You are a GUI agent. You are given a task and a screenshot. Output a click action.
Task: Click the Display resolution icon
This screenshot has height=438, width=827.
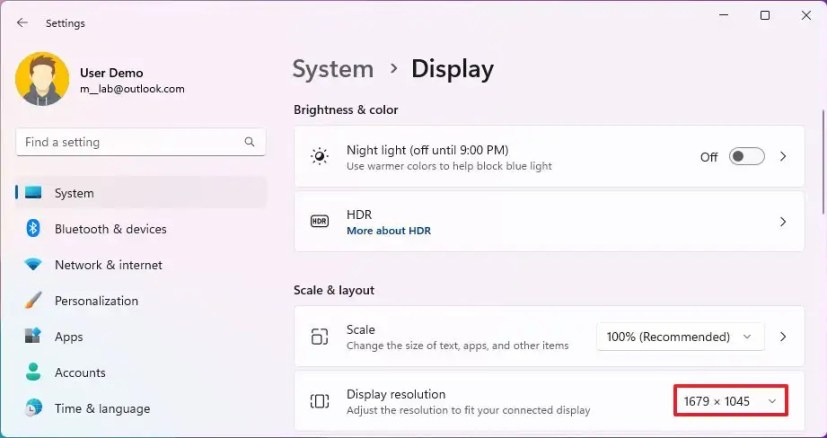tap(320, 402)
